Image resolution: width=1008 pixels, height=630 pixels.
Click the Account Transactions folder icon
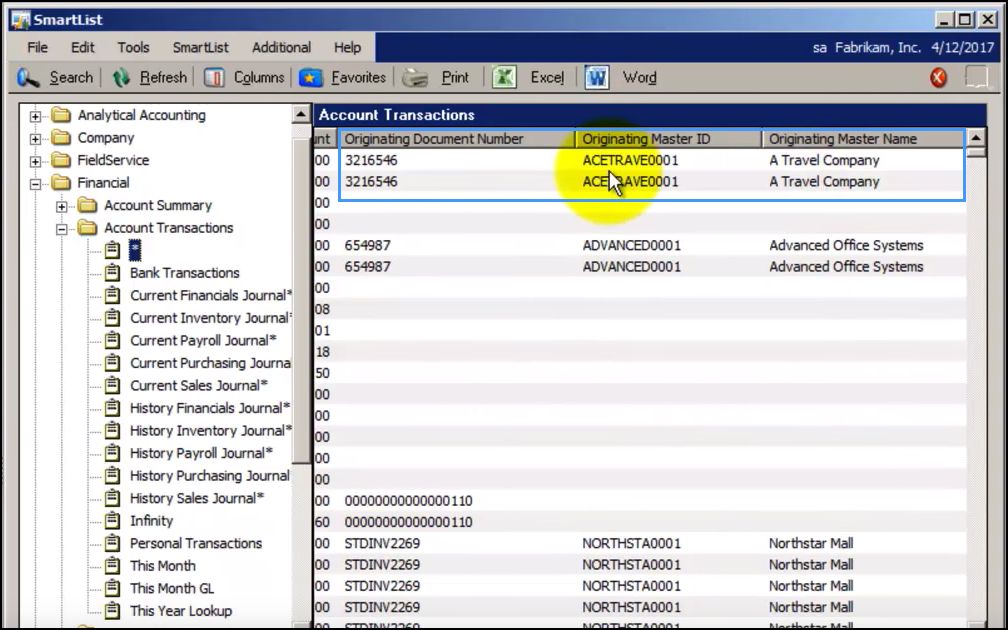click(x=87, y=228)
